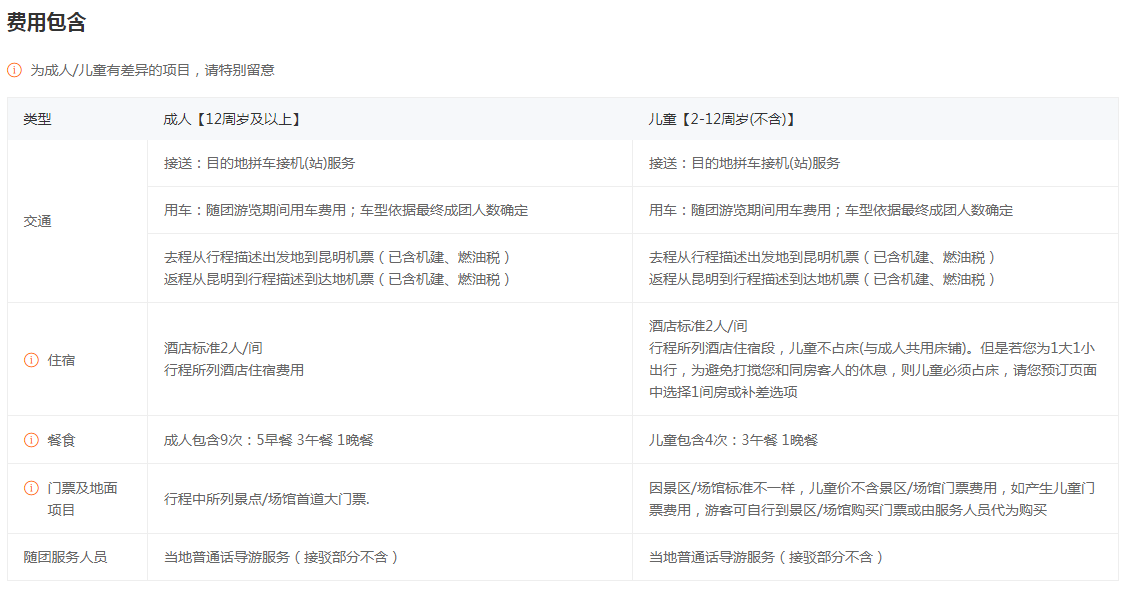Image resolution: width=1137 pixels, height=600 pixels.
Task: Select the 类型 column header
Action: pos(37,119)
